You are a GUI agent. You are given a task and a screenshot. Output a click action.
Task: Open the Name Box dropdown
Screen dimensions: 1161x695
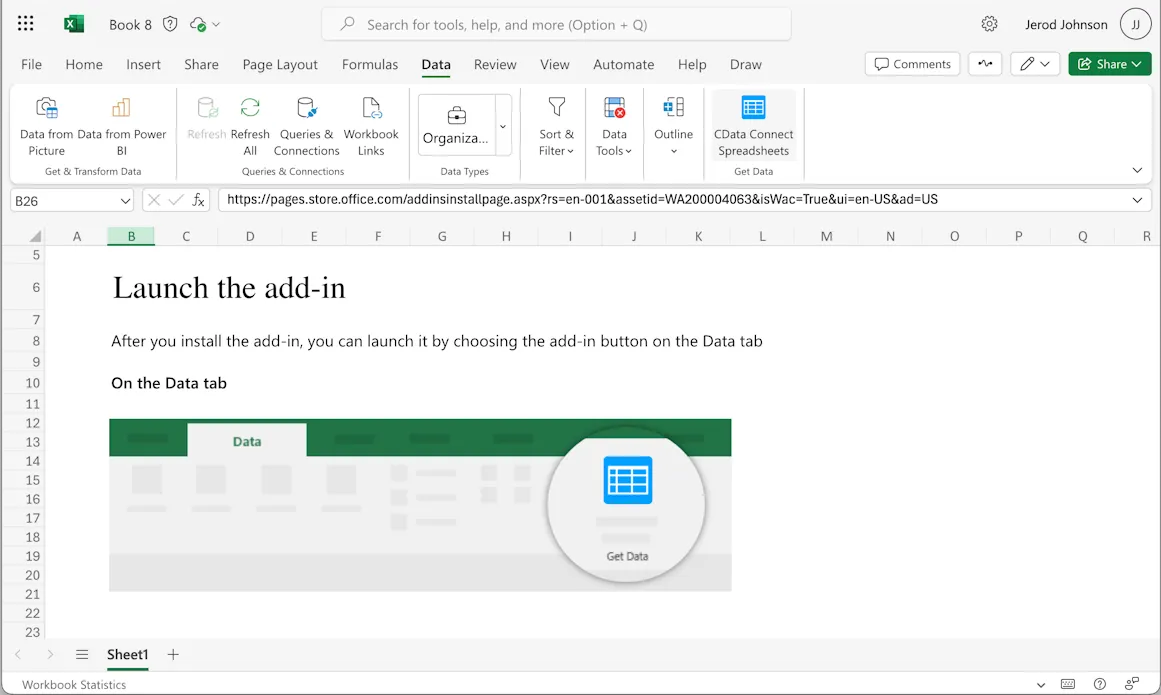tap(123, 200)
